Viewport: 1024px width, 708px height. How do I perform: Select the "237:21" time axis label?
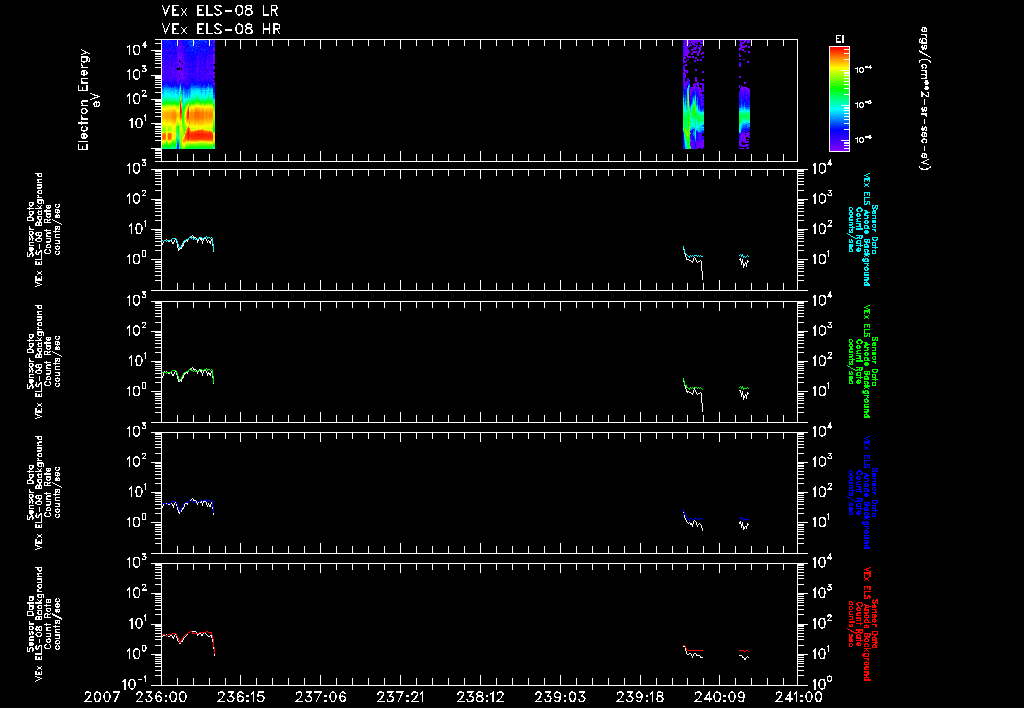click(400, 697)
